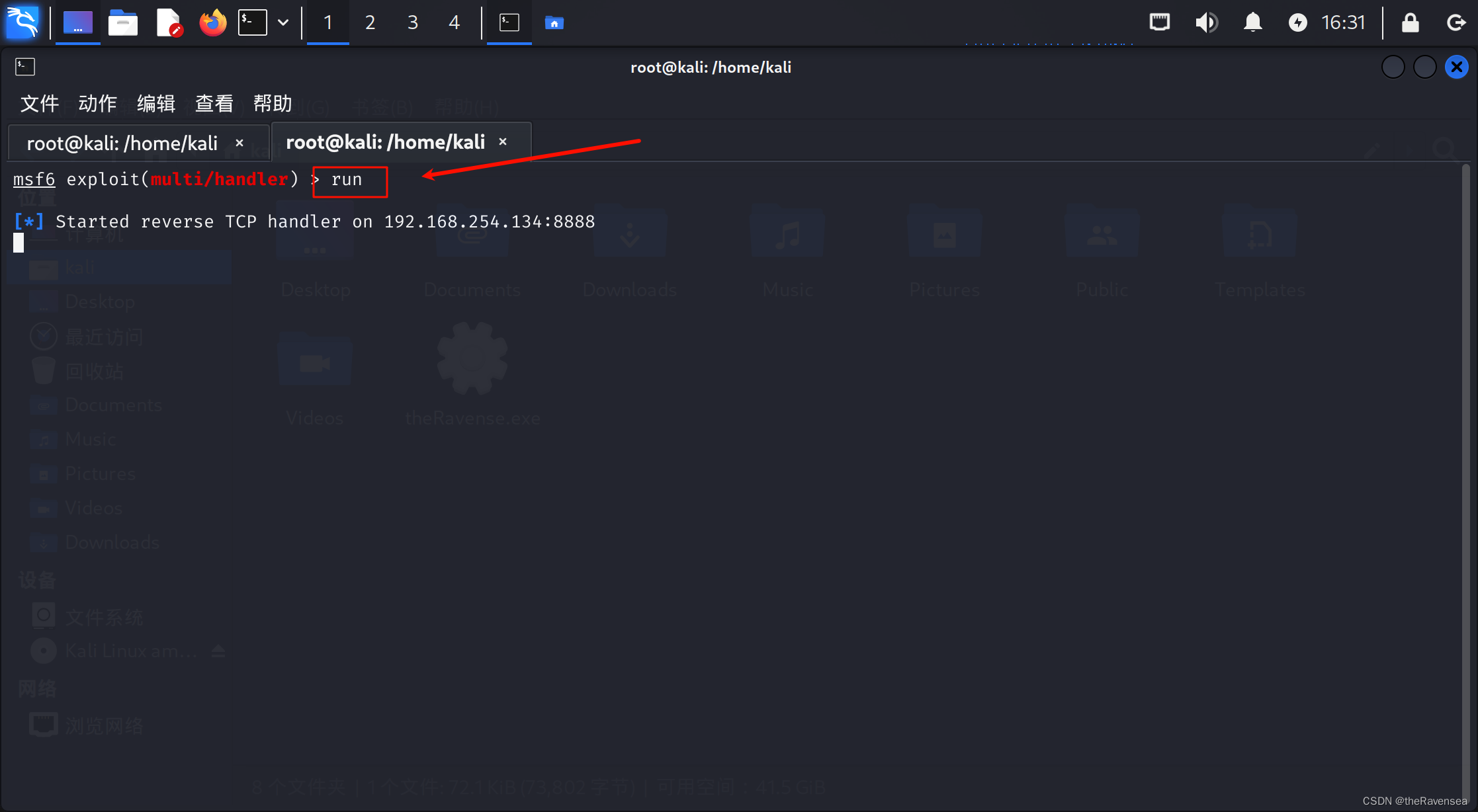Select the file manager window in the taskbar
The width and height of the screenshot is (1478, 812).
(x=554, y=22)
